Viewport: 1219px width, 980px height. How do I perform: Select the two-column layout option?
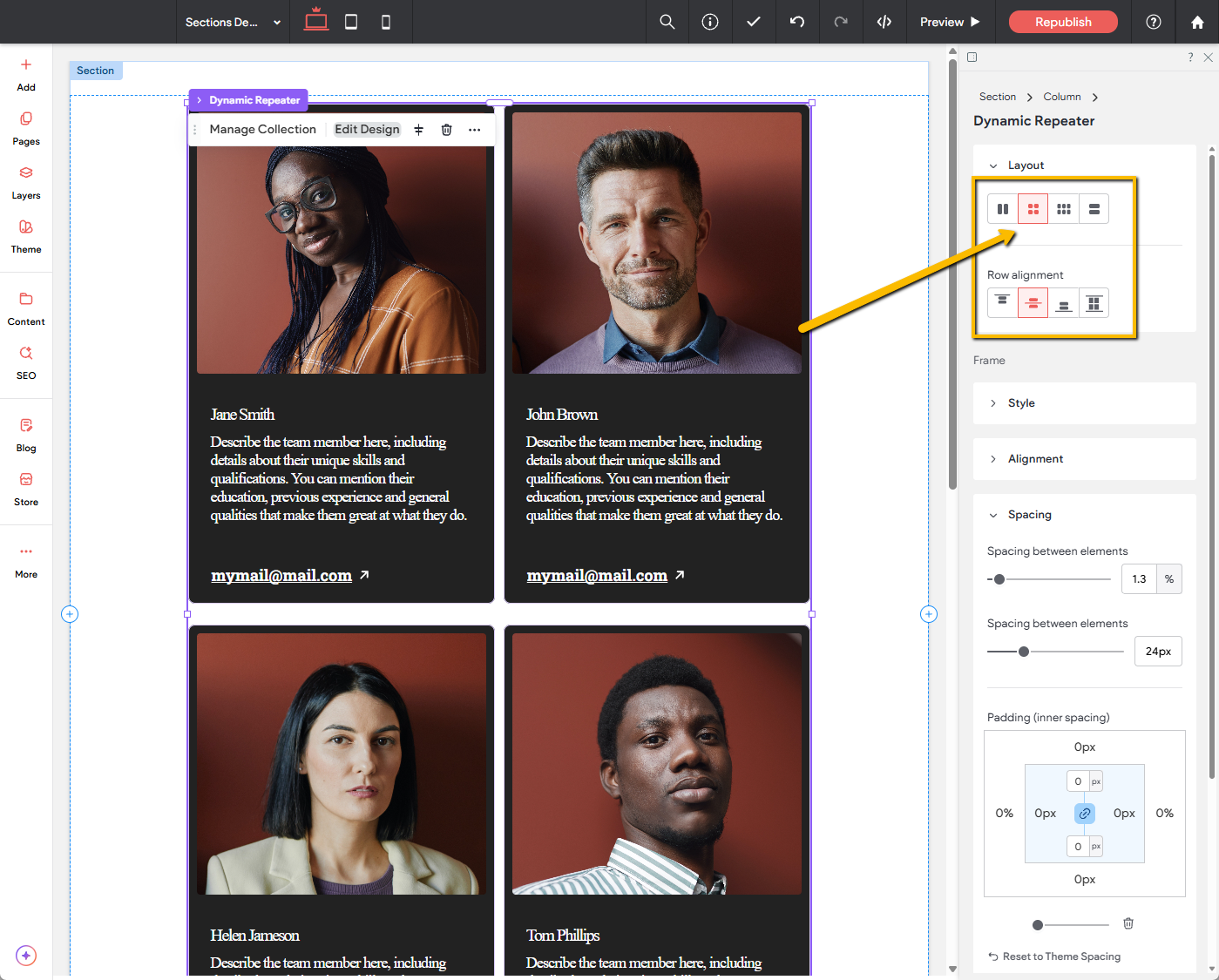(1003, 209)
